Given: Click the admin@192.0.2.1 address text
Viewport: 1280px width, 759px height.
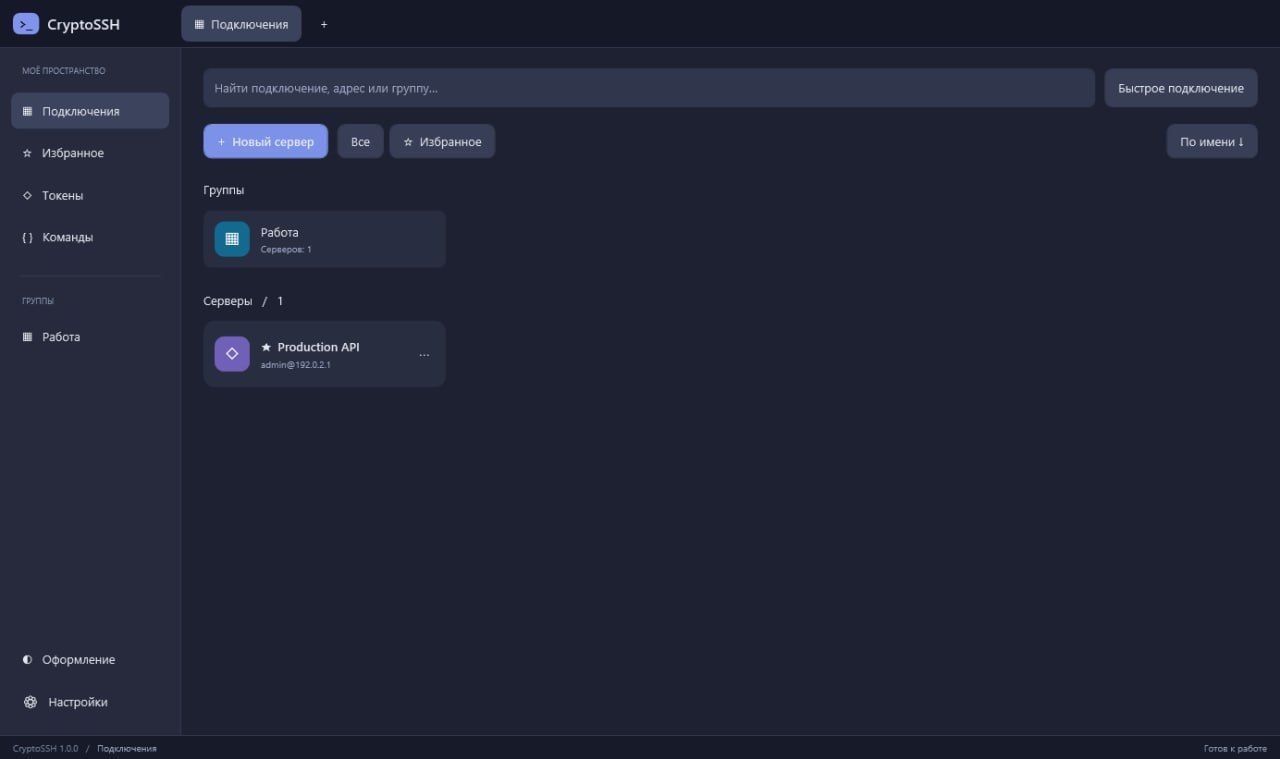Looking at the screenshot, I should click(296, 365).
